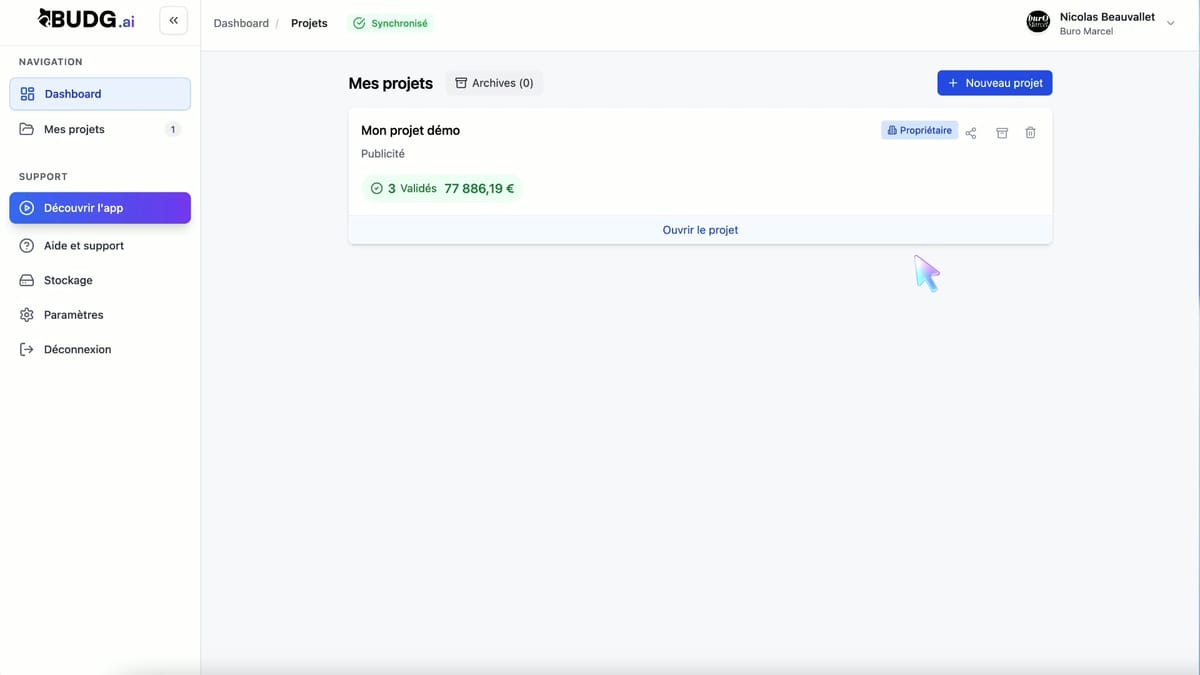Click the Propriétaire badge
Screen dimensions: 1200x675
pyautogui.click(x=919, y=131)
